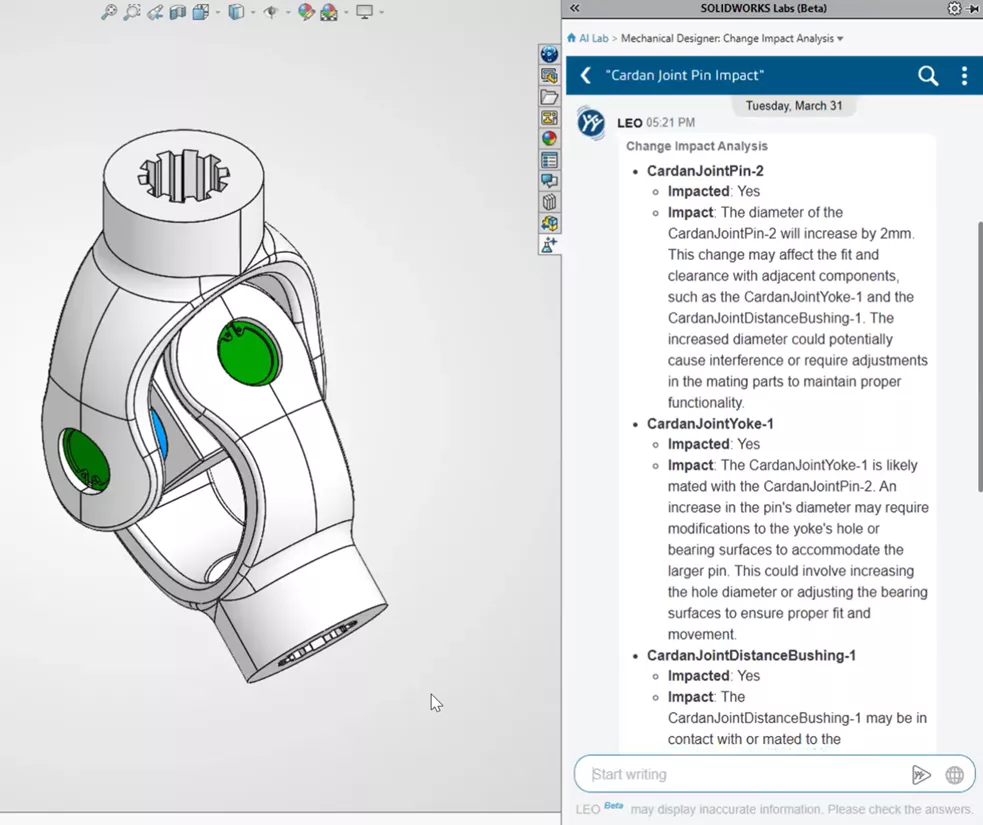983x825 pixels.
Task: Toggle the pin icon on Labs panel
Action: pyautogui.click(x=974, y=9)
